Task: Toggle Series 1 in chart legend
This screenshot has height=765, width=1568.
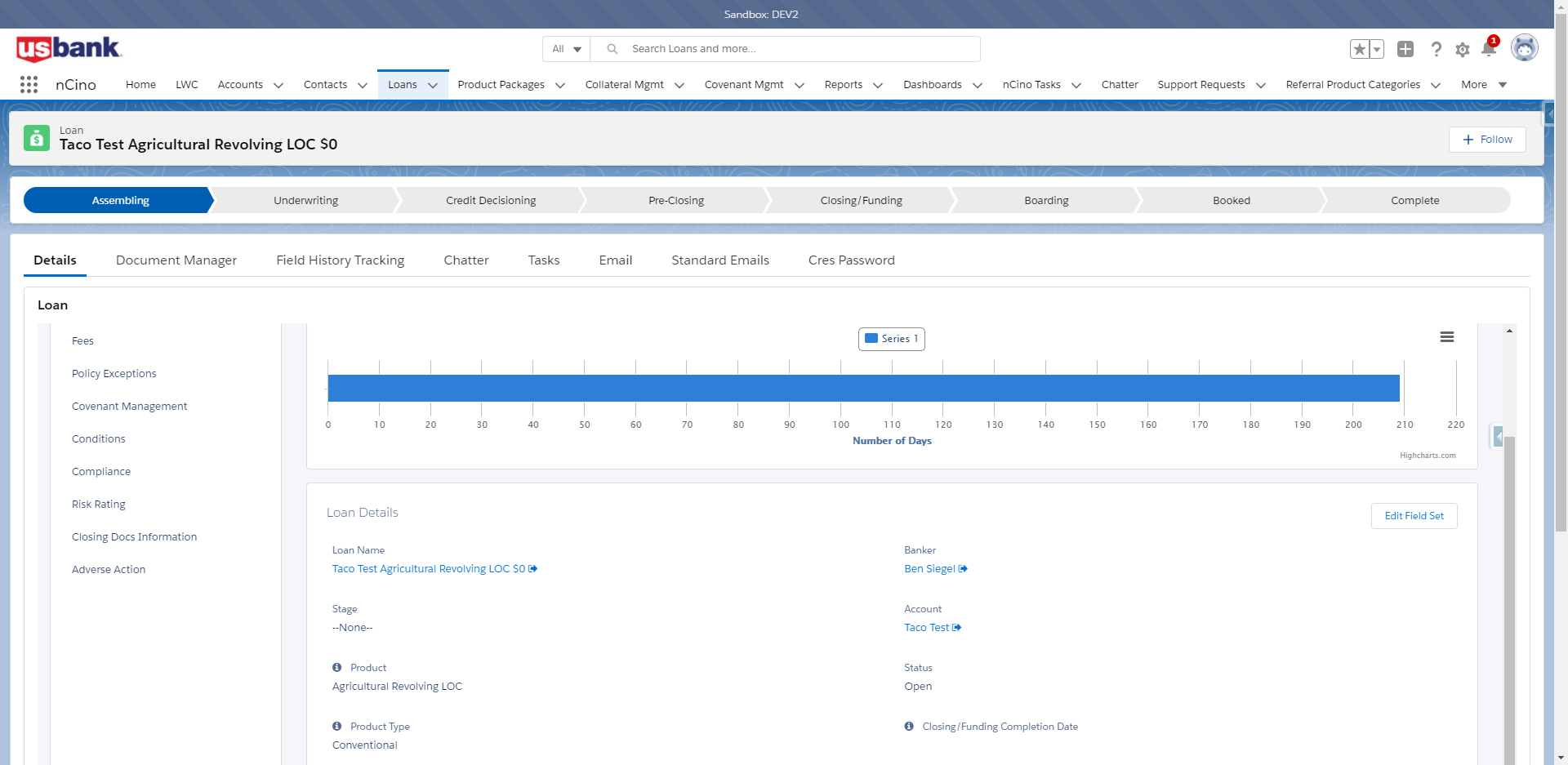Action: 892,339
